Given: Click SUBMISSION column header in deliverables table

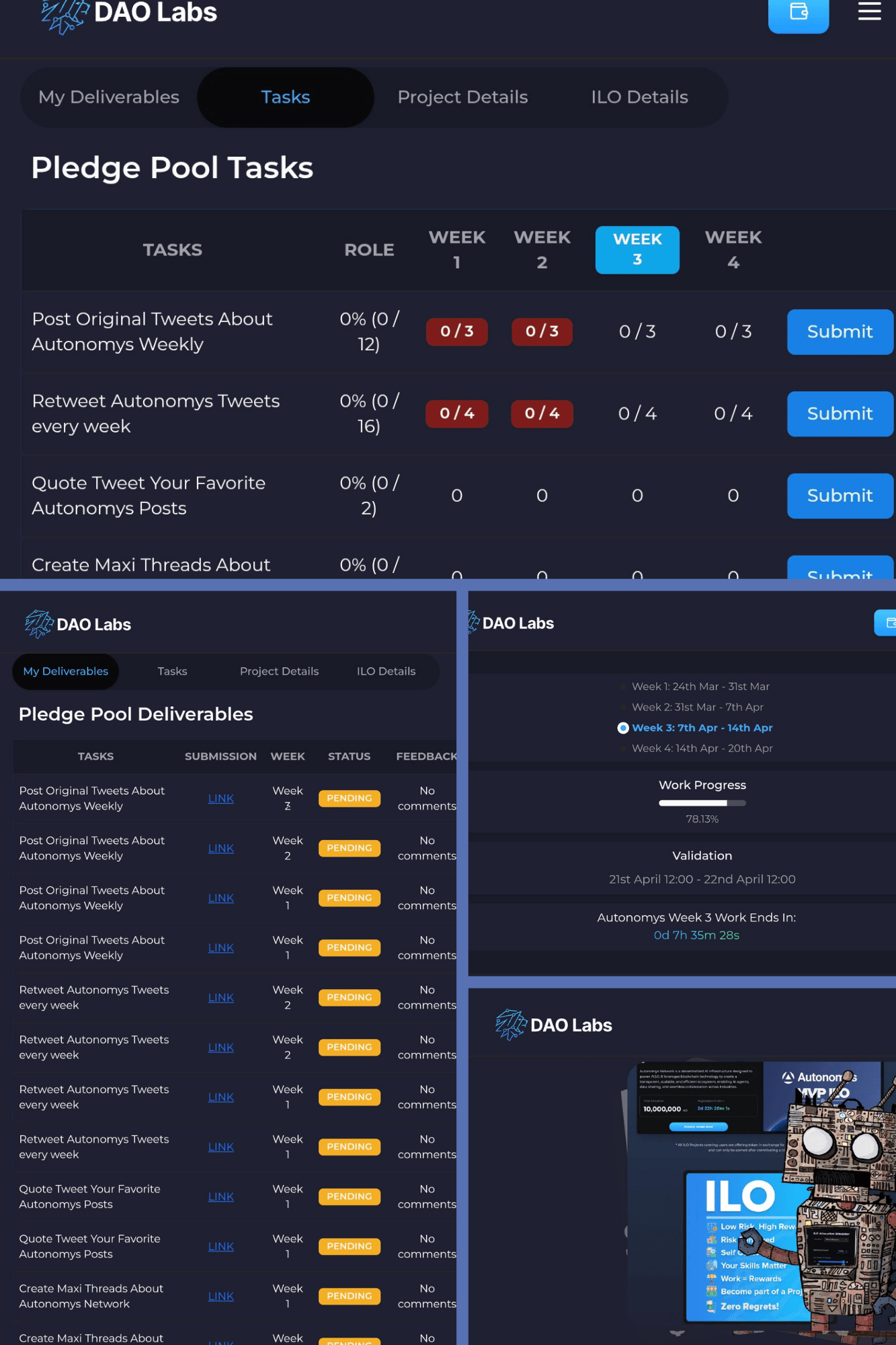Looking at the screenshot, I should click(x=220, y=757).
